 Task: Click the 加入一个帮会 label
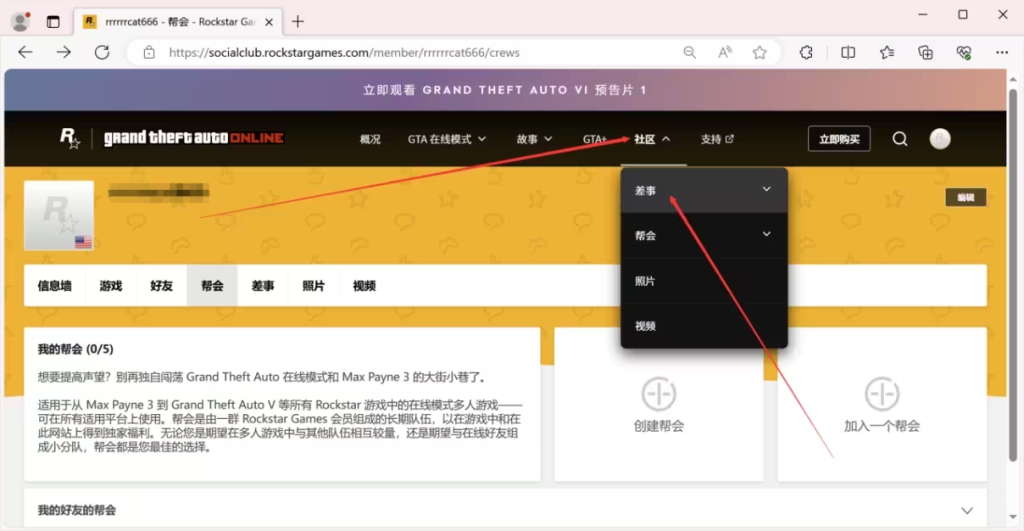point(882,426)
